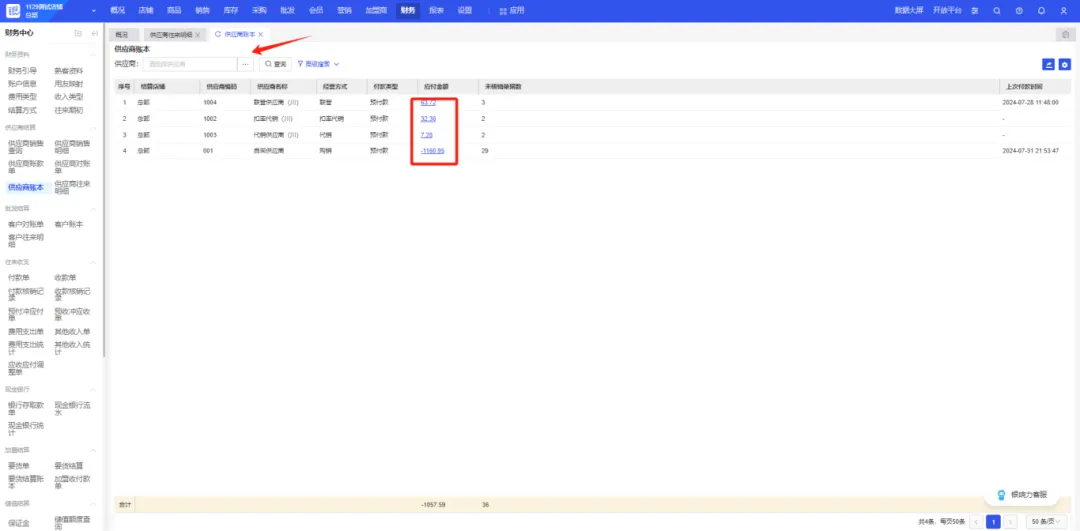Click the blue export icon above table
Screen dimensions: 1080x531
[x=1048, y=64]
